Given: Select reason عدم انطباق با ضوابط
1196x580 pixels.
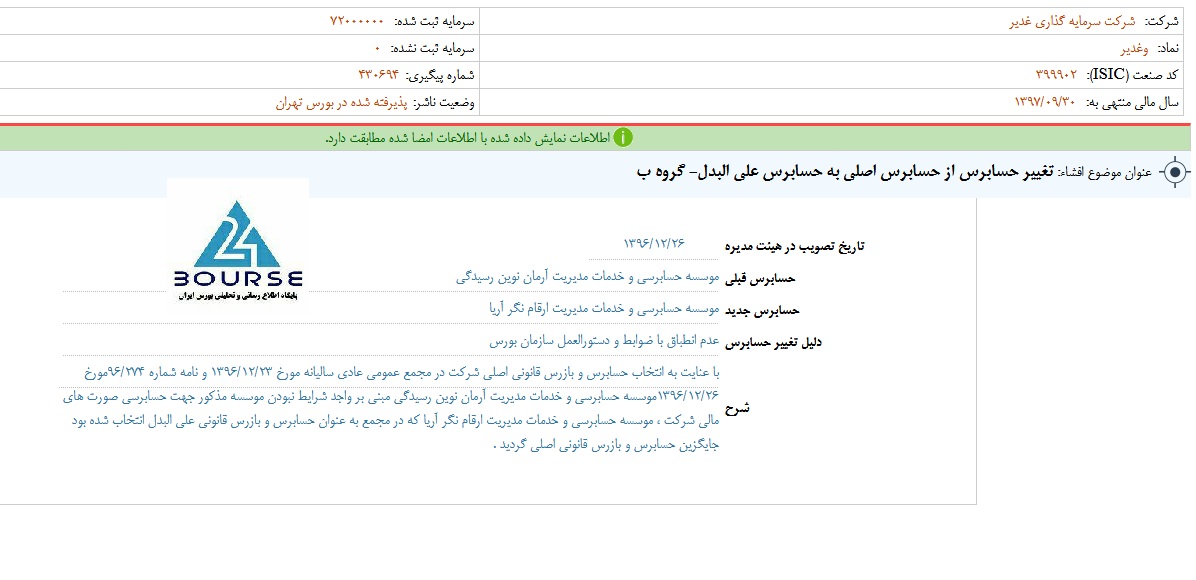Looking at the screenshot, I should [x=604, y=341].
